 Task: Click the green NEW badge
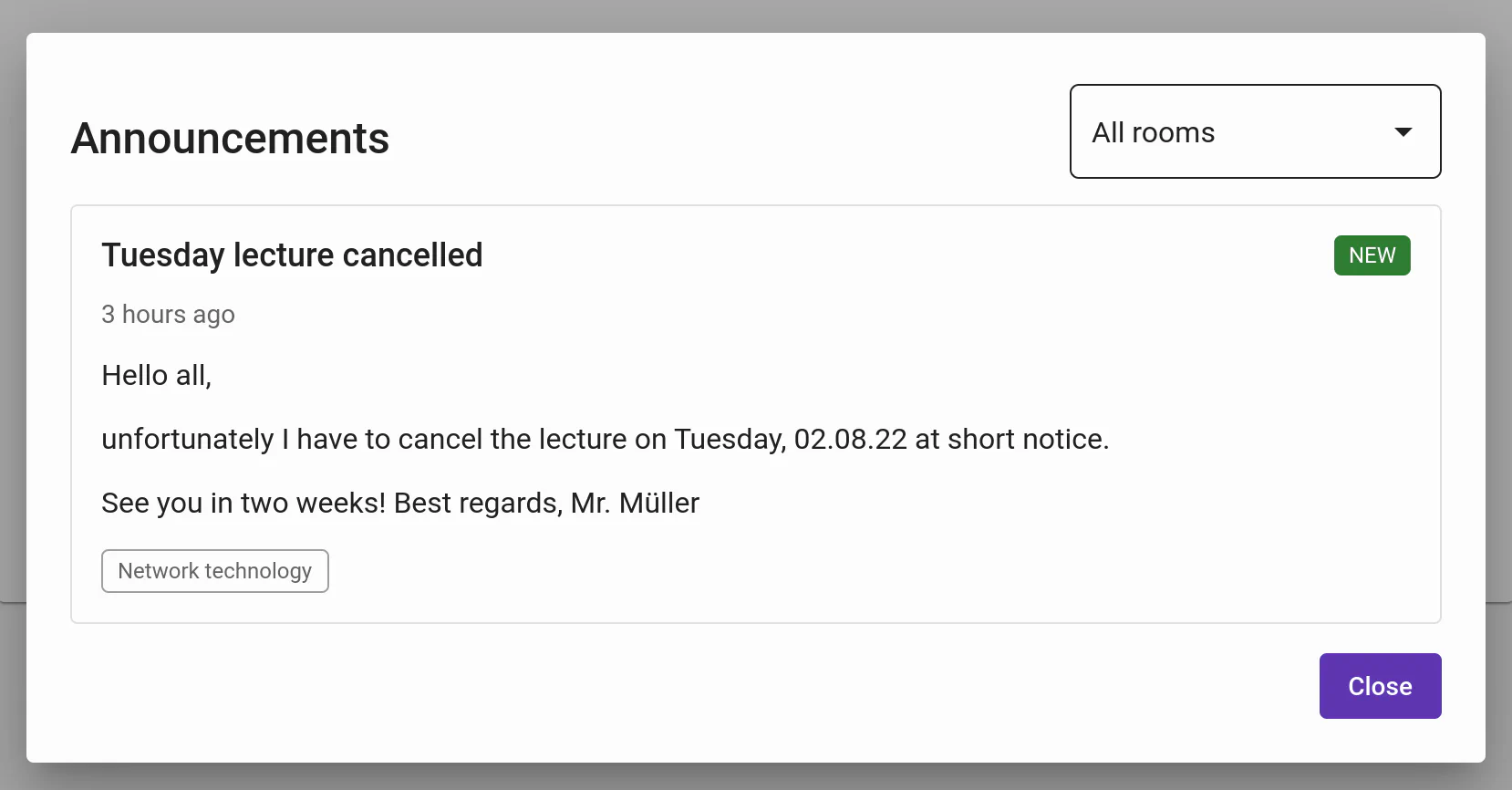pyautogui.click(x=1372, y=255)
